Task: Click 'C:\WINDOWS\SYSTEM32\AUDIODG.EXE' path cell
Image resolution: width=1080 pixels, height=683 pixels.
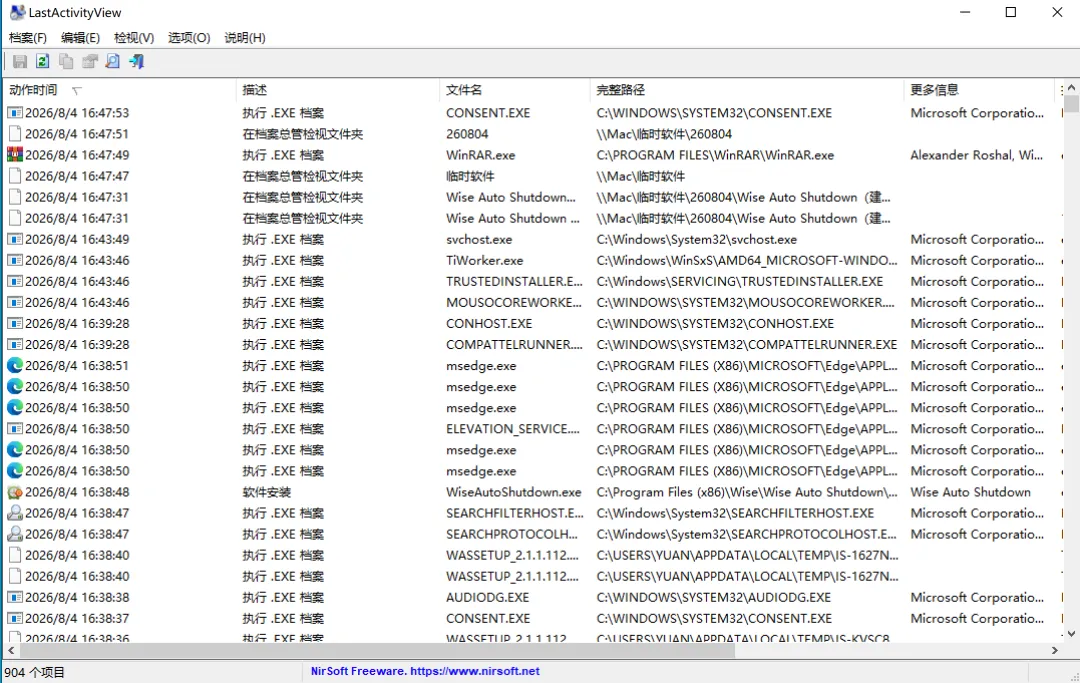Action: pos(714,598)
